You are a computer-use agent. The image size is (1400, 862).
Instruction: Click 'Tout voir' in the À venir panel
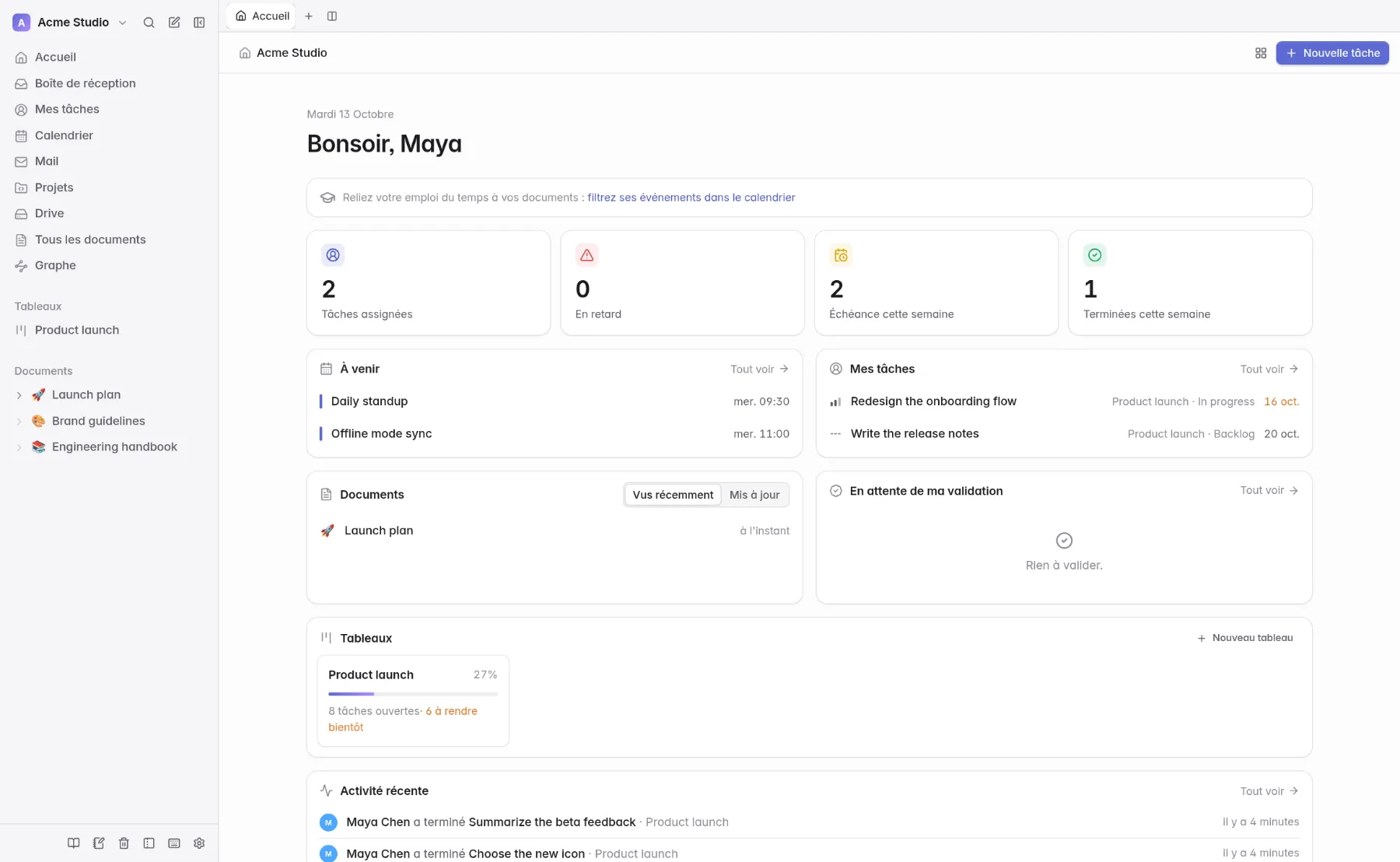(x=759, y=370)
